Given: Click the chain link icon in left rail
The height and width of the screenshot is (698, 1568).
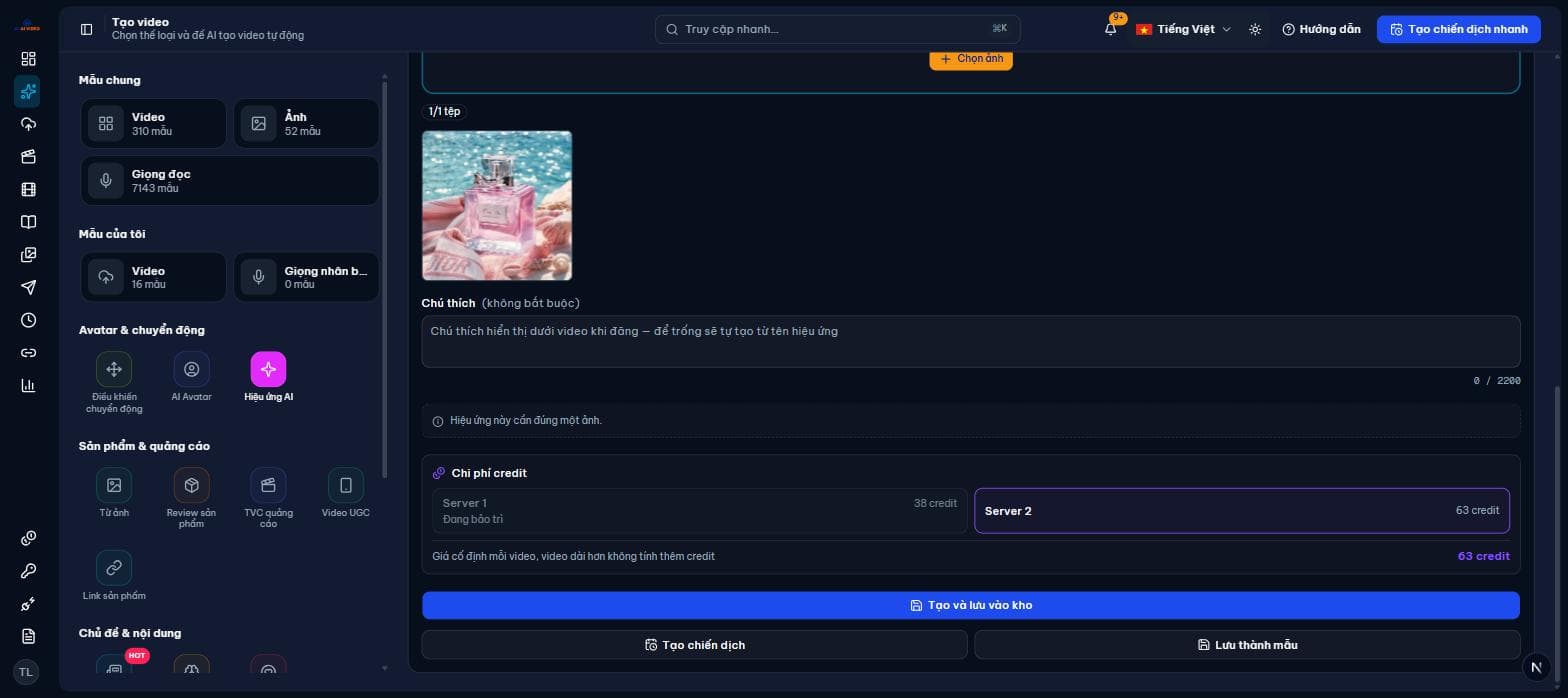Looking at the screenshot, I should [28, 353].
